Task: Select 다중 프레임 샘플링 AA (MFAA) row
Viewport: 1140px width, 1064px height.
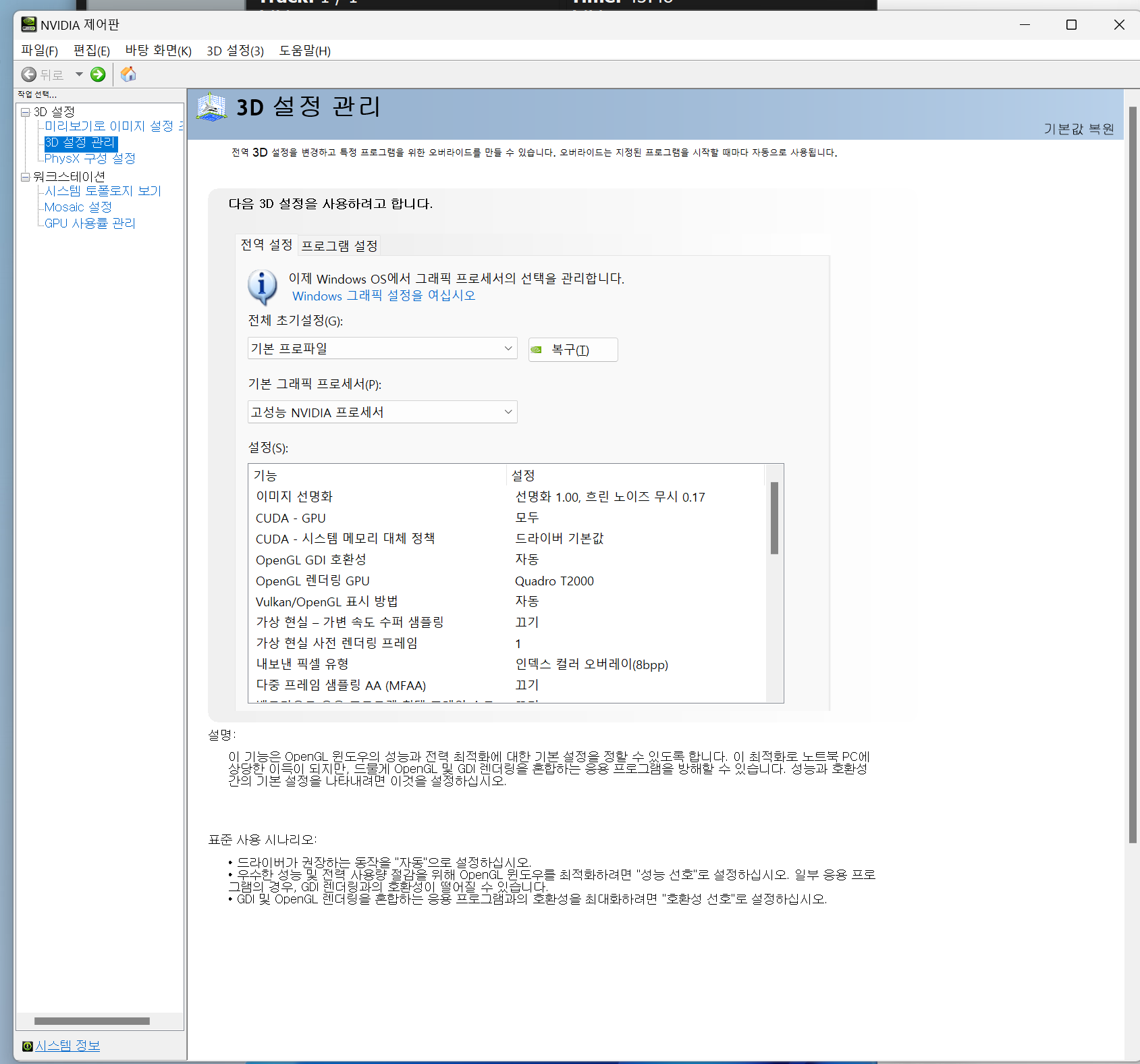Action: point(508,685)
